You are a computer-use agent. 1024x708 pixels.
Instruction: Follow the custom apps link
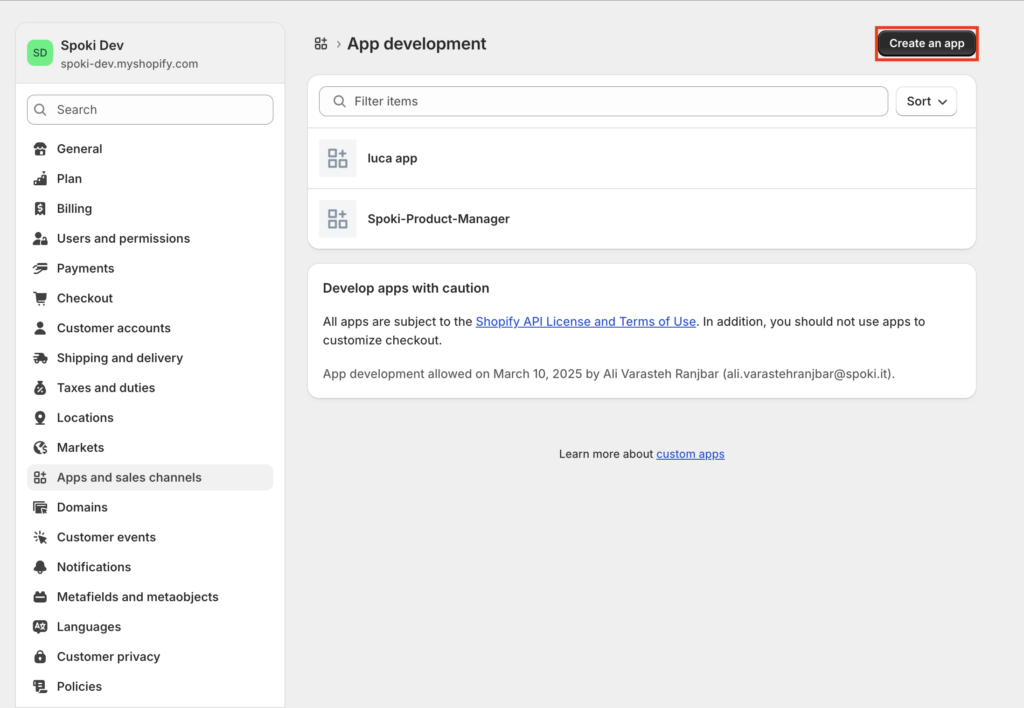(690, 454)
